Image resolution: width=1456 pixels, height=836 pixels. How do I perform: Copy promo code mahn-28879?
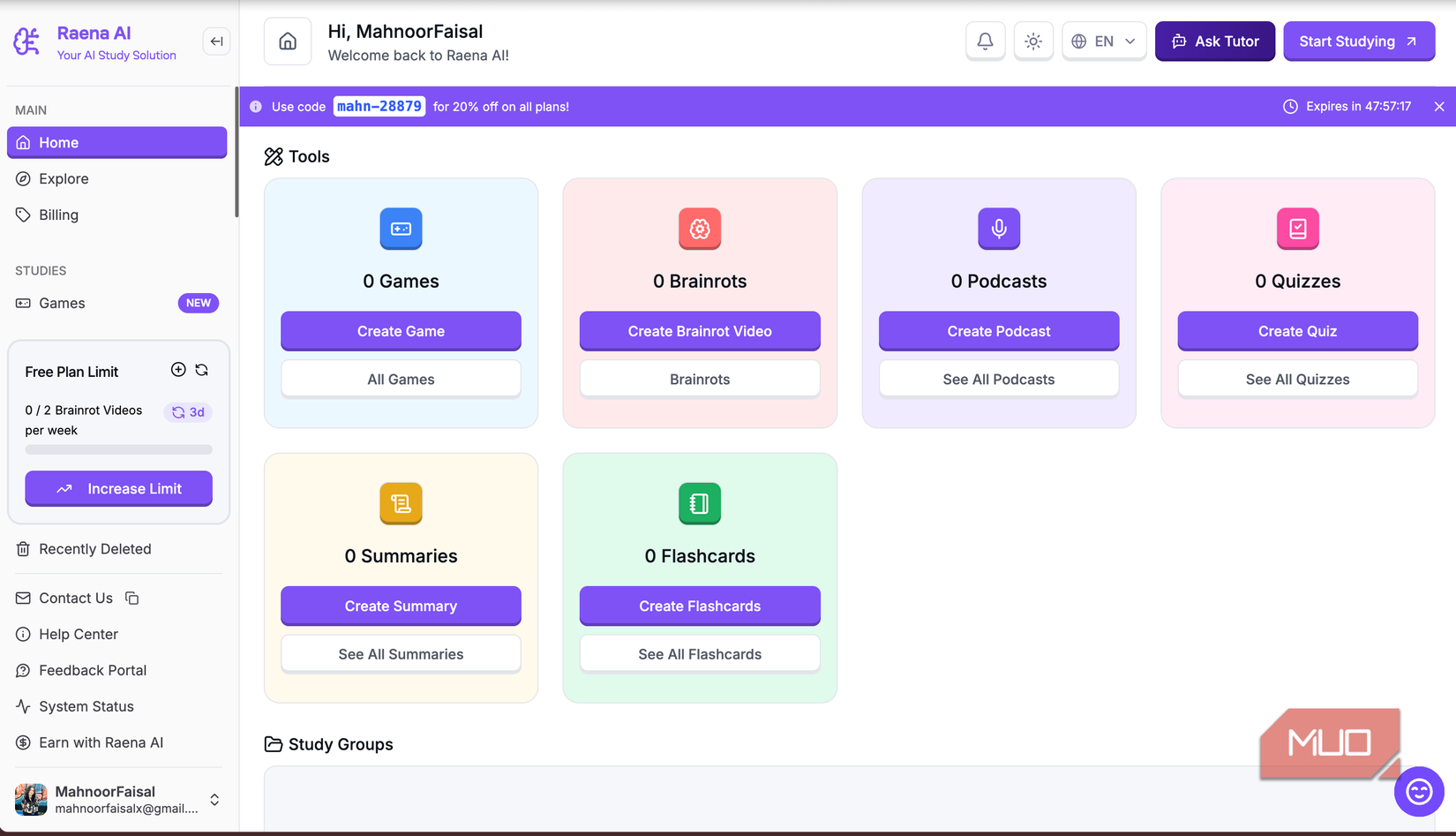379,107
